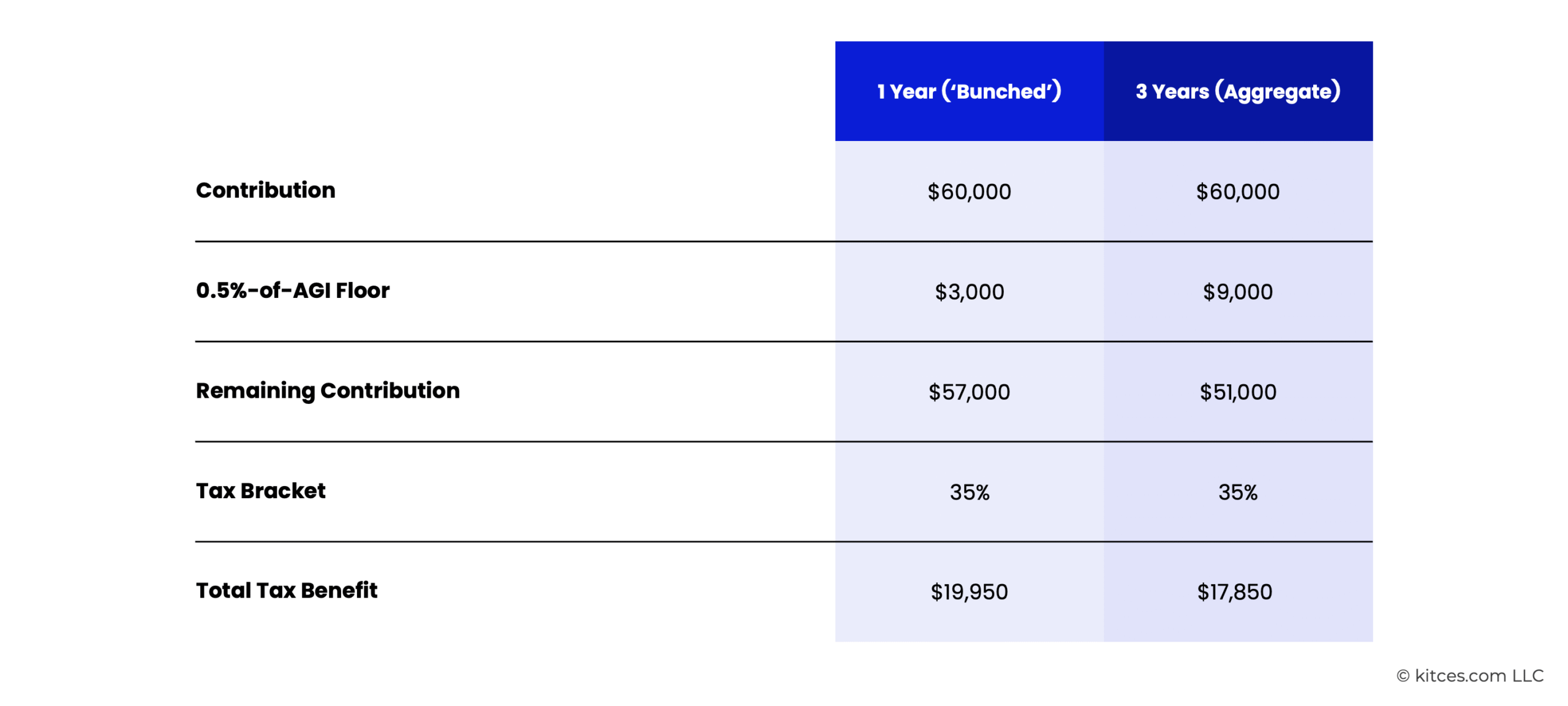1568x706 pixels.
Task: Click the '1 Year (Bunched)' column header
Action: 969,91
